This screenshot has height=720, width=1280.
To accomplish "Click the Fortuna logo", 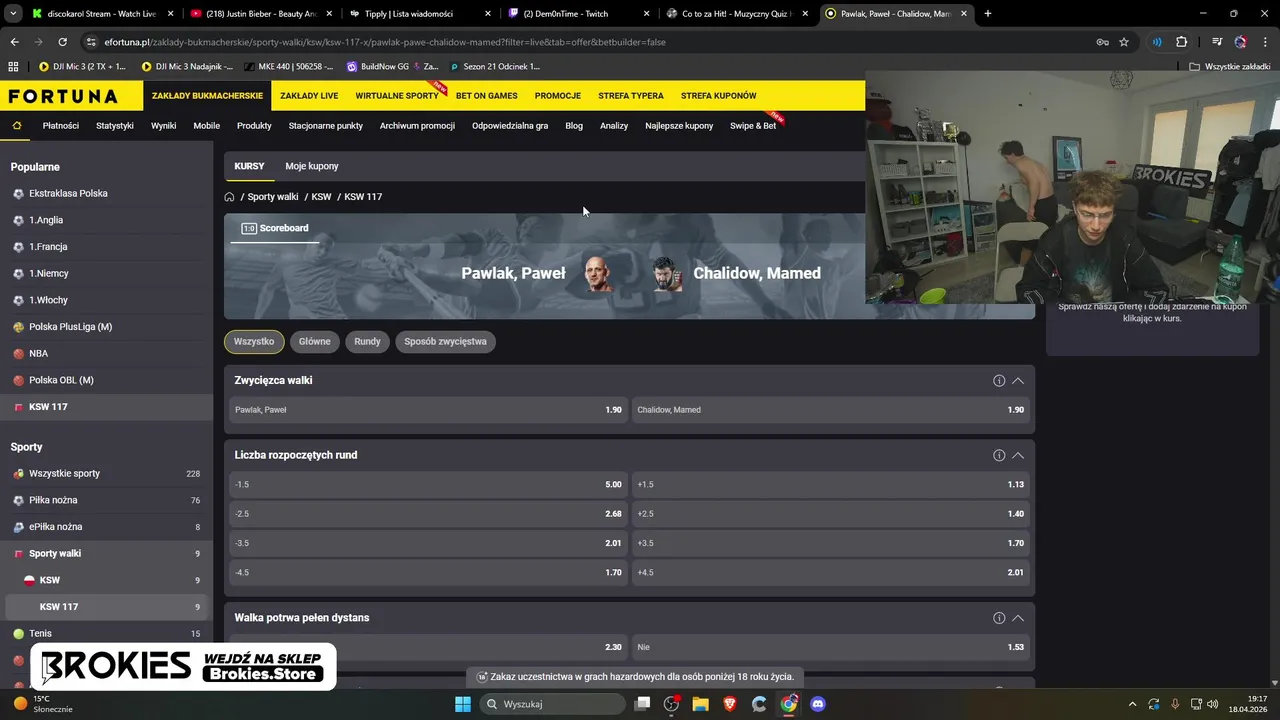I will pos(63,96).
